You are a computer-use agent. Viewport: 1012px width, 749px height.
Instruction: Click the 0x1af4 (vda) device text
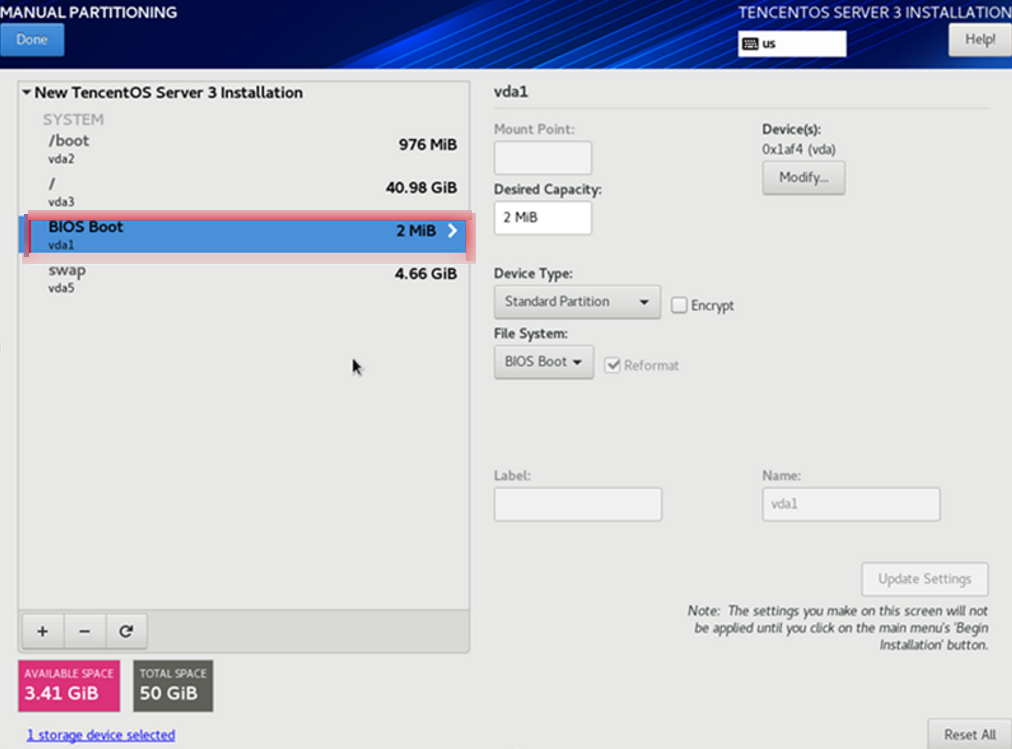[798, 149]
